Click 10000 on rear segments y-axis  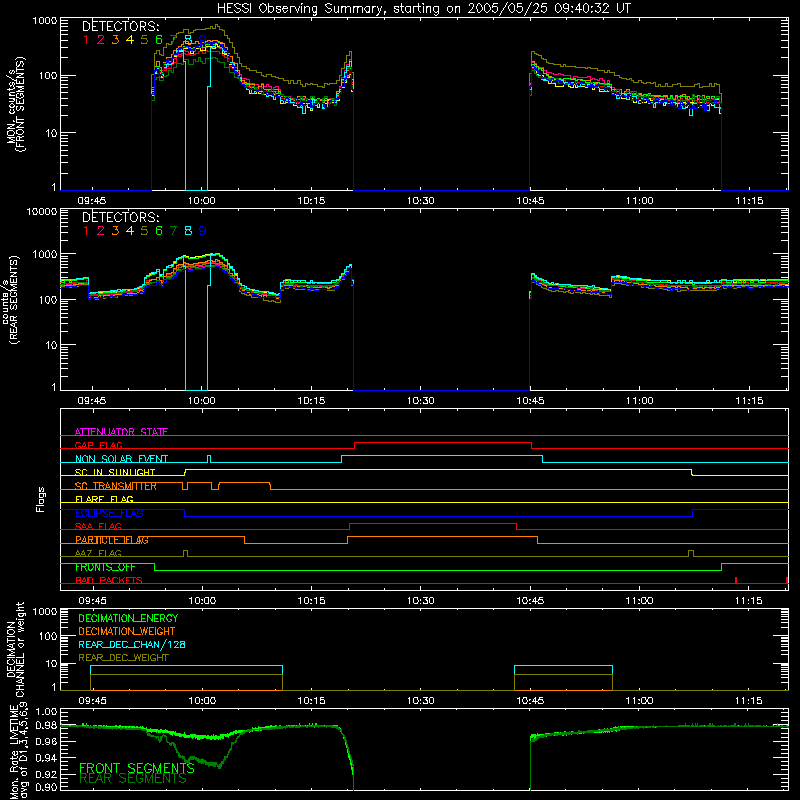(x=42, y=212)
